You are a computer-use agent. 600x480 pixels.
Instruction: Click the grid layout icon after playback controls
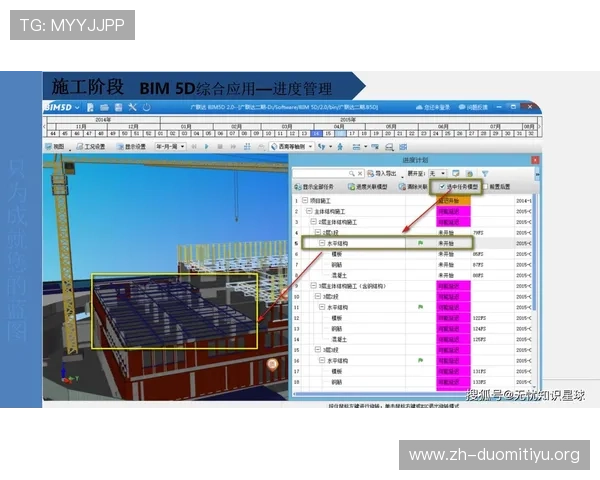pyautogui.click(x=247, y=147)
